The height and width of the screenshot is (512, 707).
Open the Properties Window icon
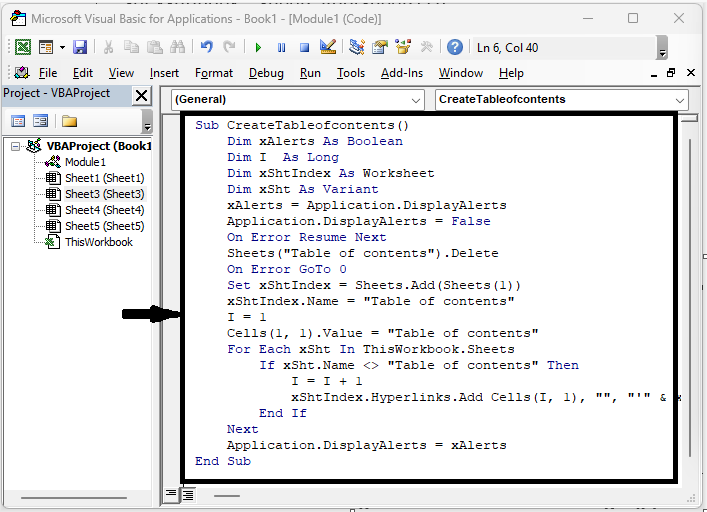tap(380, 47)
